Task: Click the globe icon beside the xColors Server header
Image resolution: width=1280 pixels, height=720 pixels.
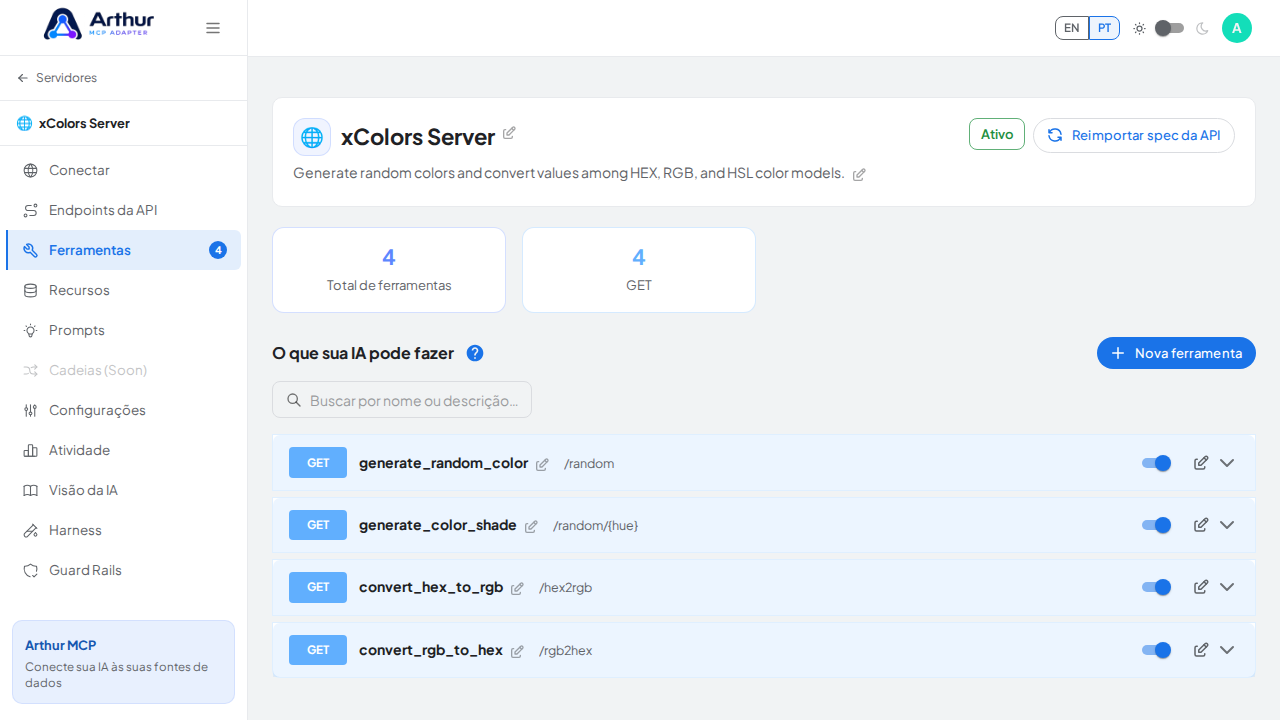Action: [312, 137]
